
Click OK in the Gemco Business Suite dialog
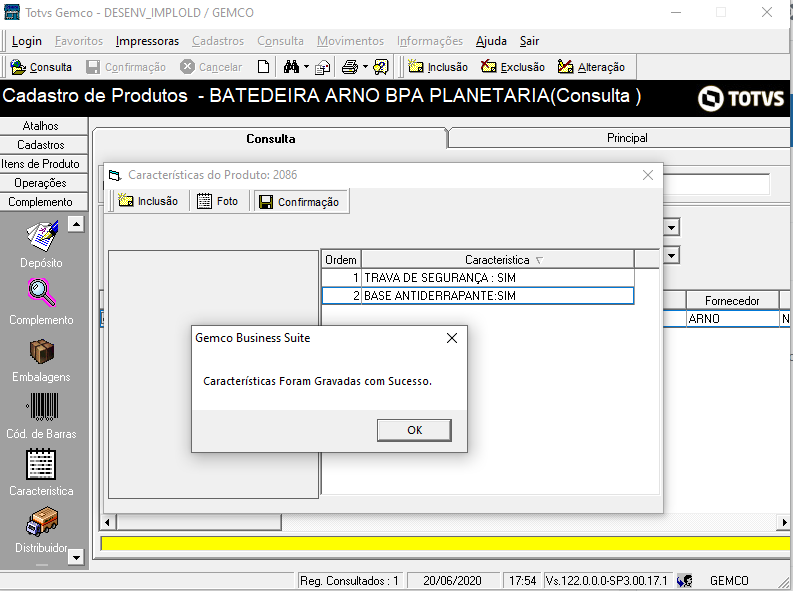coord(414,430)
